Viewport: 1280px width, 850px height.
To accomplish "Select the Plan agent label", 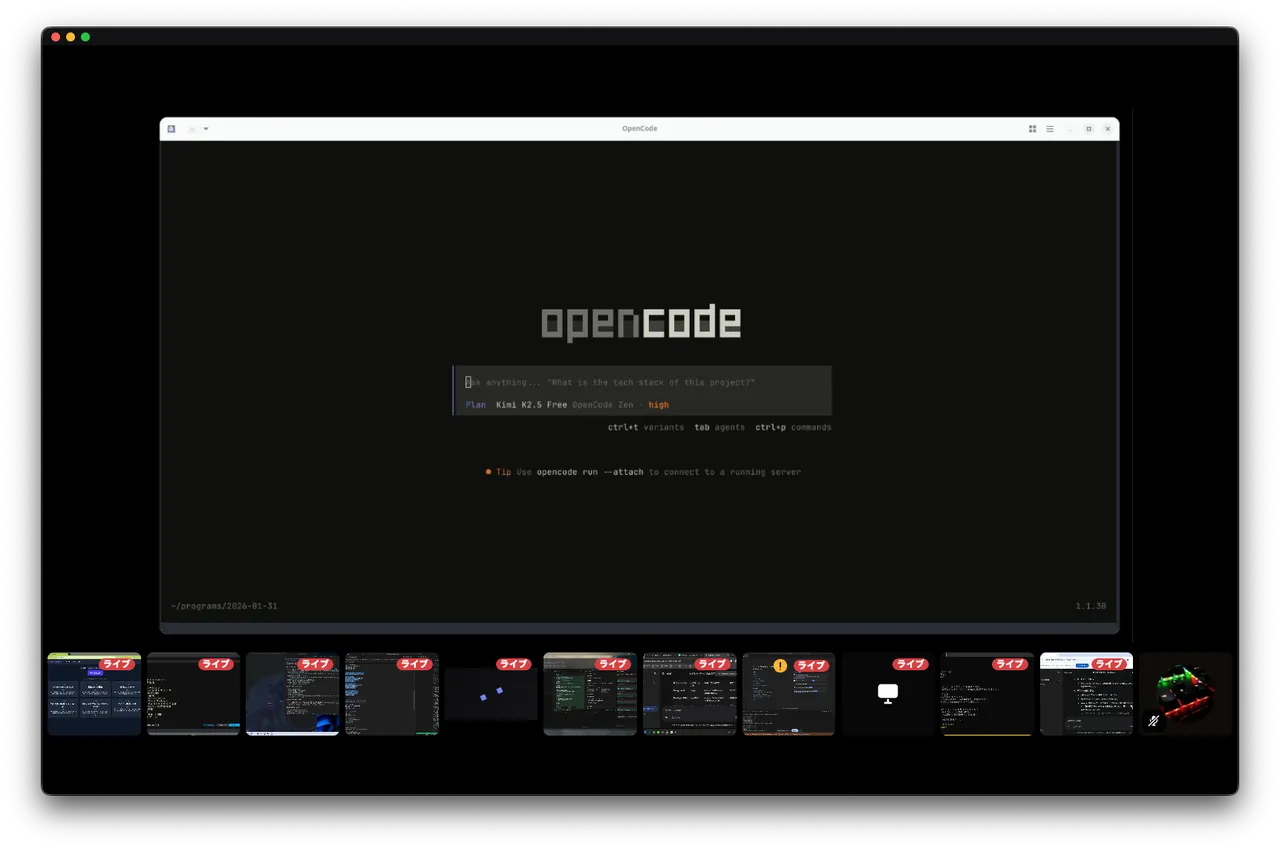I will [x=475, y=405].
